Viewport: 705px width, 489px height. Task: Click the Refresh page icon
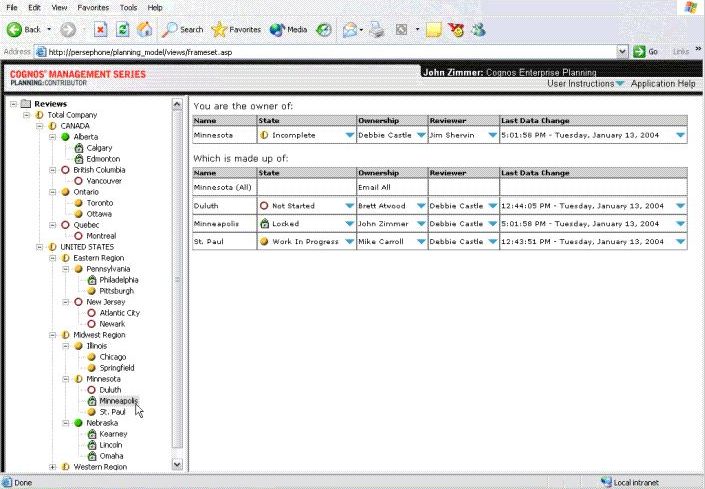pyautogui.click(x=122, y=30)
